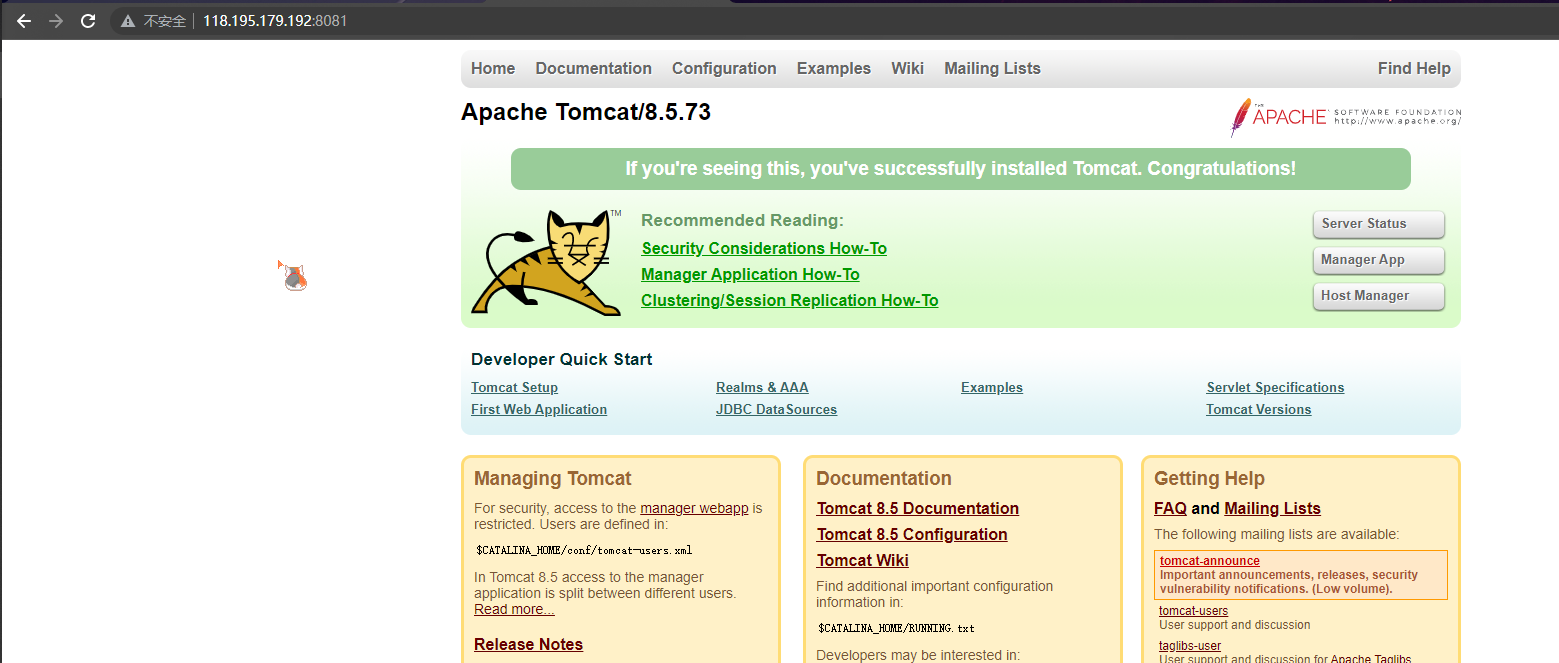Click the Apache Software Foundation feather logo

tap(1346, 117)
